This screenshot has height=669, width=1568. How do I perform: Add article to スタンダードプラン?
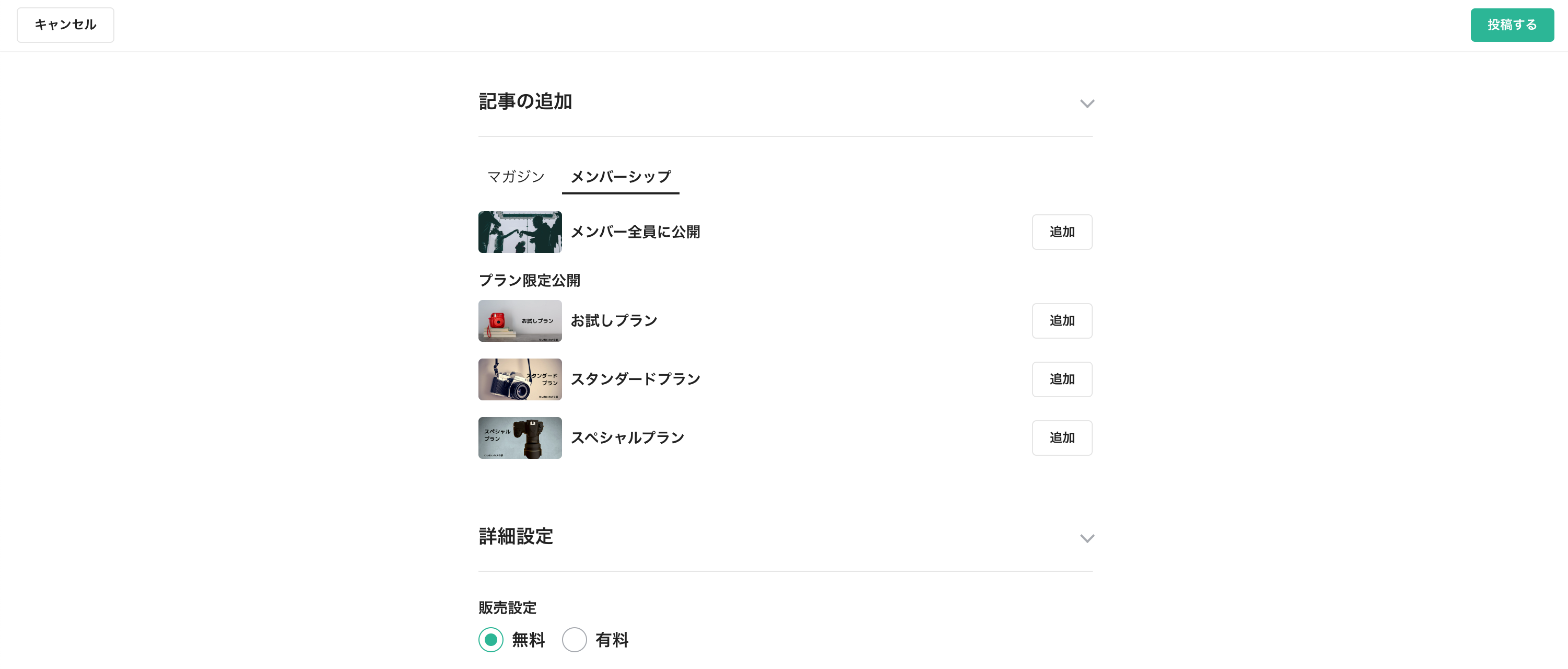(x=1061, y=379)
